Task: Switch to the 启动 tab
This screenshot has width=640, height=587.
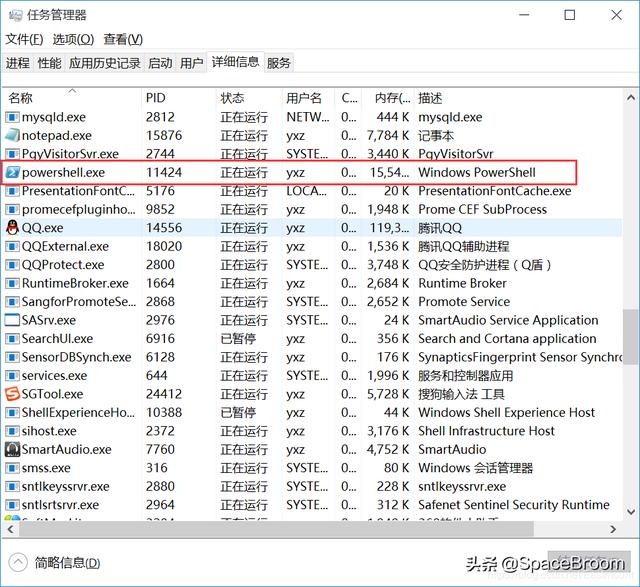Action: (x=160, y=63)
